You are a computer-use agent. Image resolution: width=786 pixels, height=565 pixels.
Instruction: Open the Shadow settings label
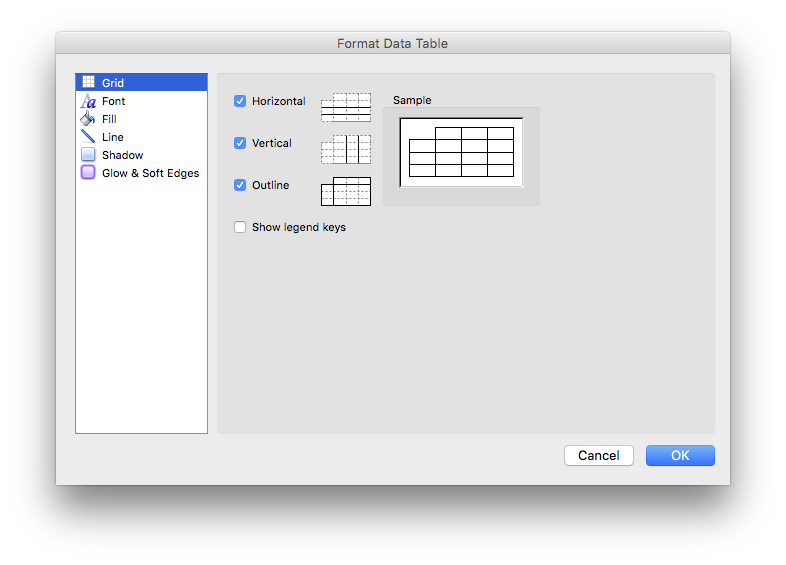click(122, 155)
